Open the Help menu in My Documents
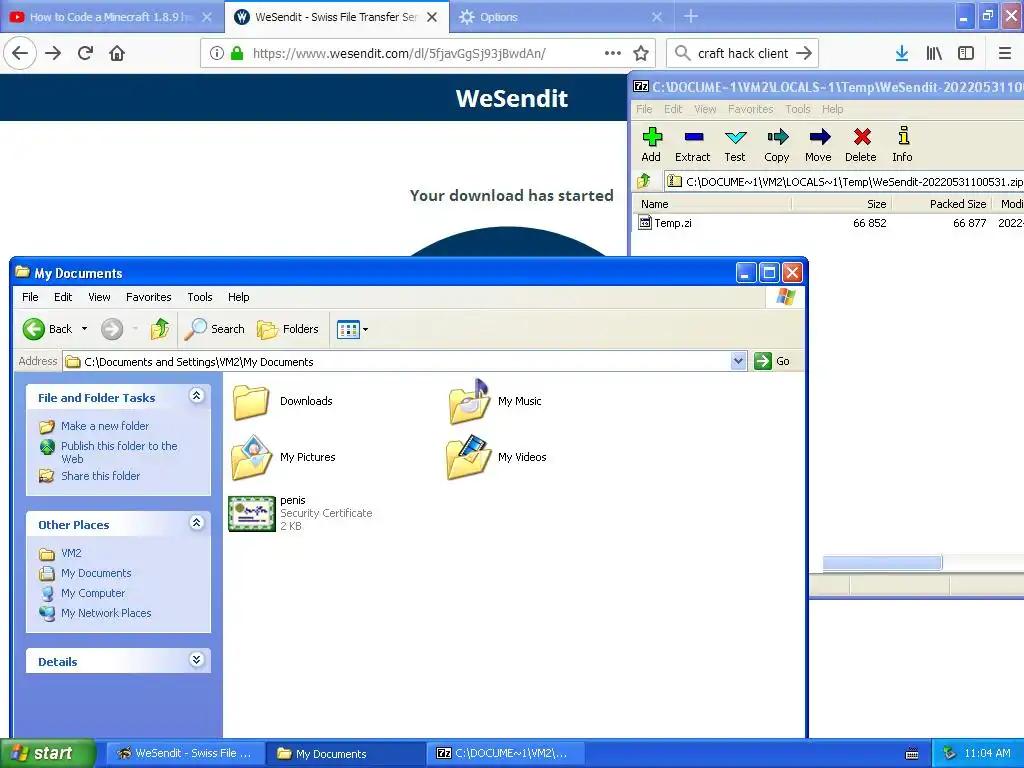 point(238,296)
